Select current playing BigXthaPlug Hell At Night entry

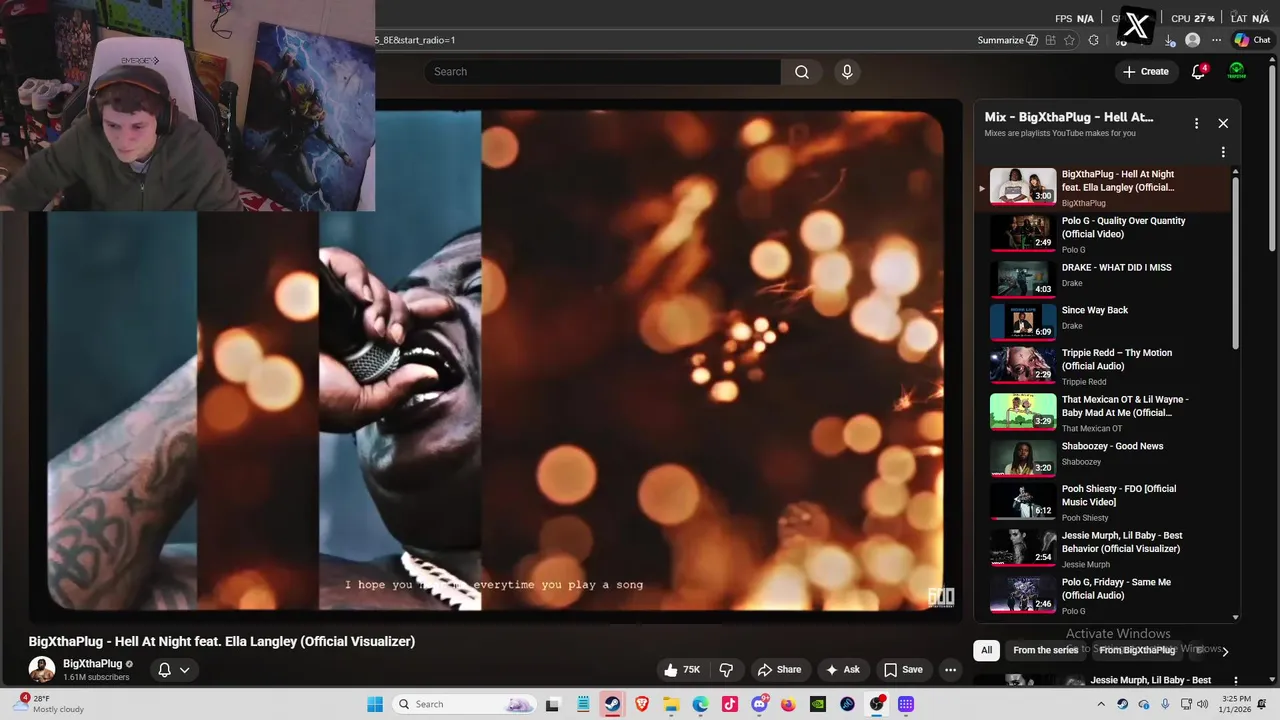(x=1103, y=187)
